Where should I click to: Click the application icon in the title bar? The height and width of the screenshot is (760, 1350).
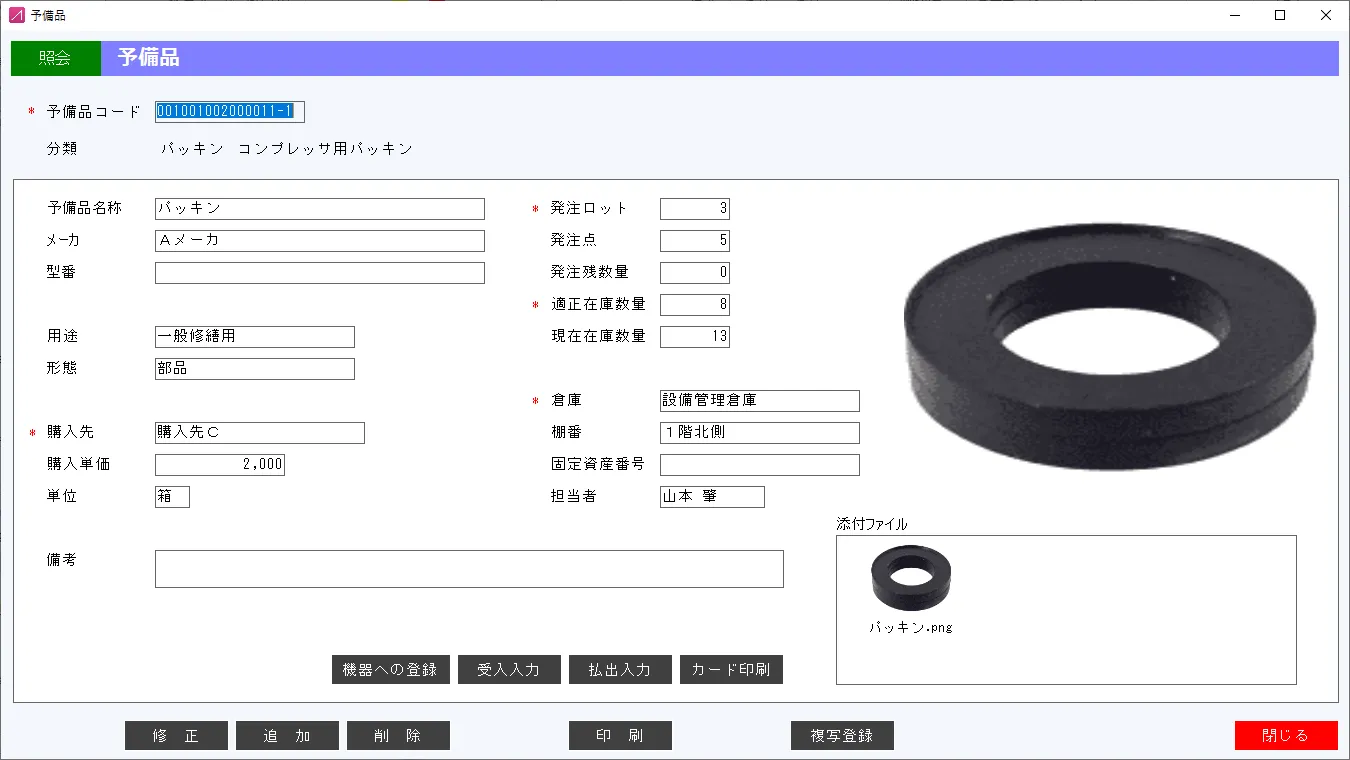click(x=15, y=15)
